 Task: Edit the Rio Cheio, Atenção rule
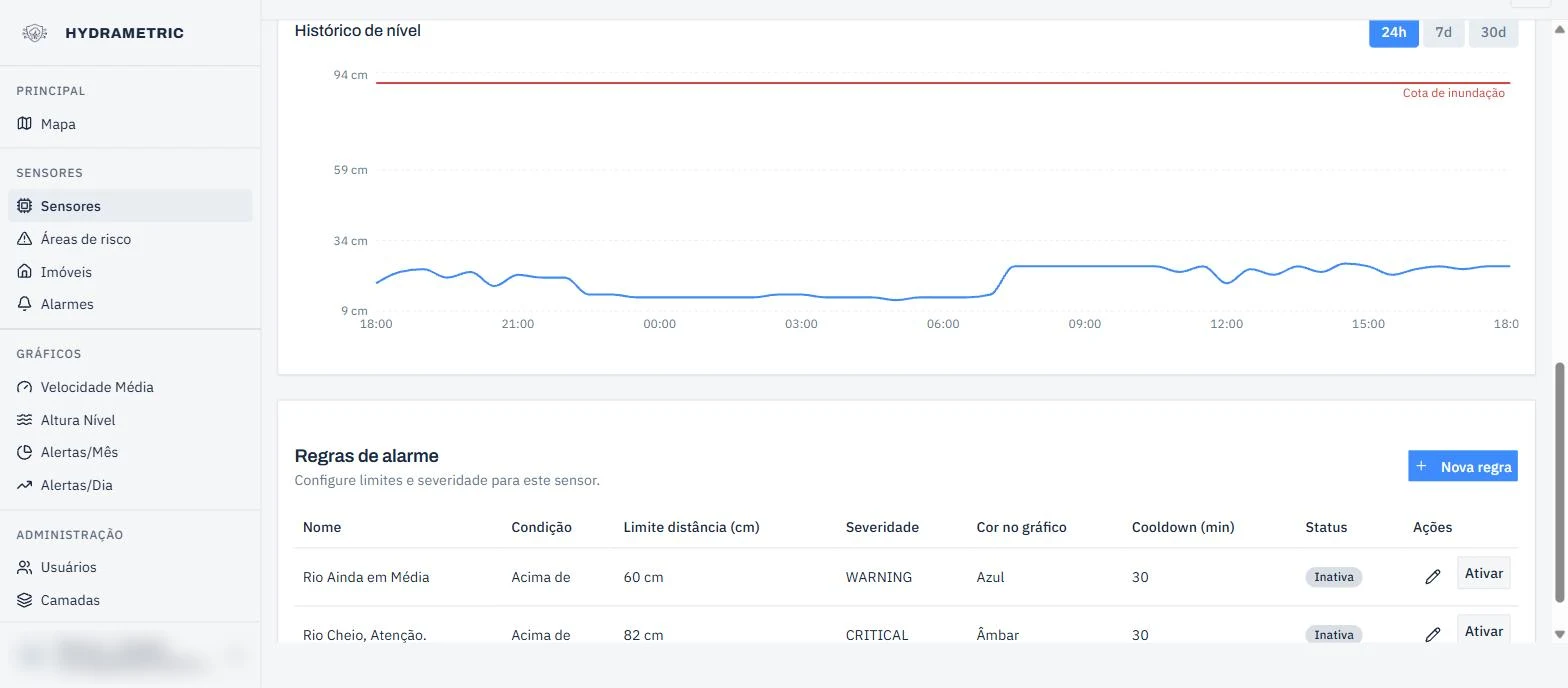[1432, 634]
